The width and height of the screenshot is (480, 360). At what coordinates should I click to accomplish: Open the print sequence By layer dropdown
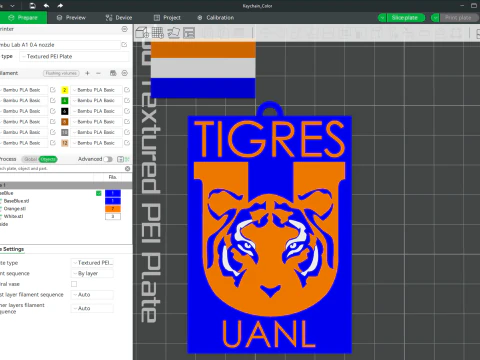92,273
